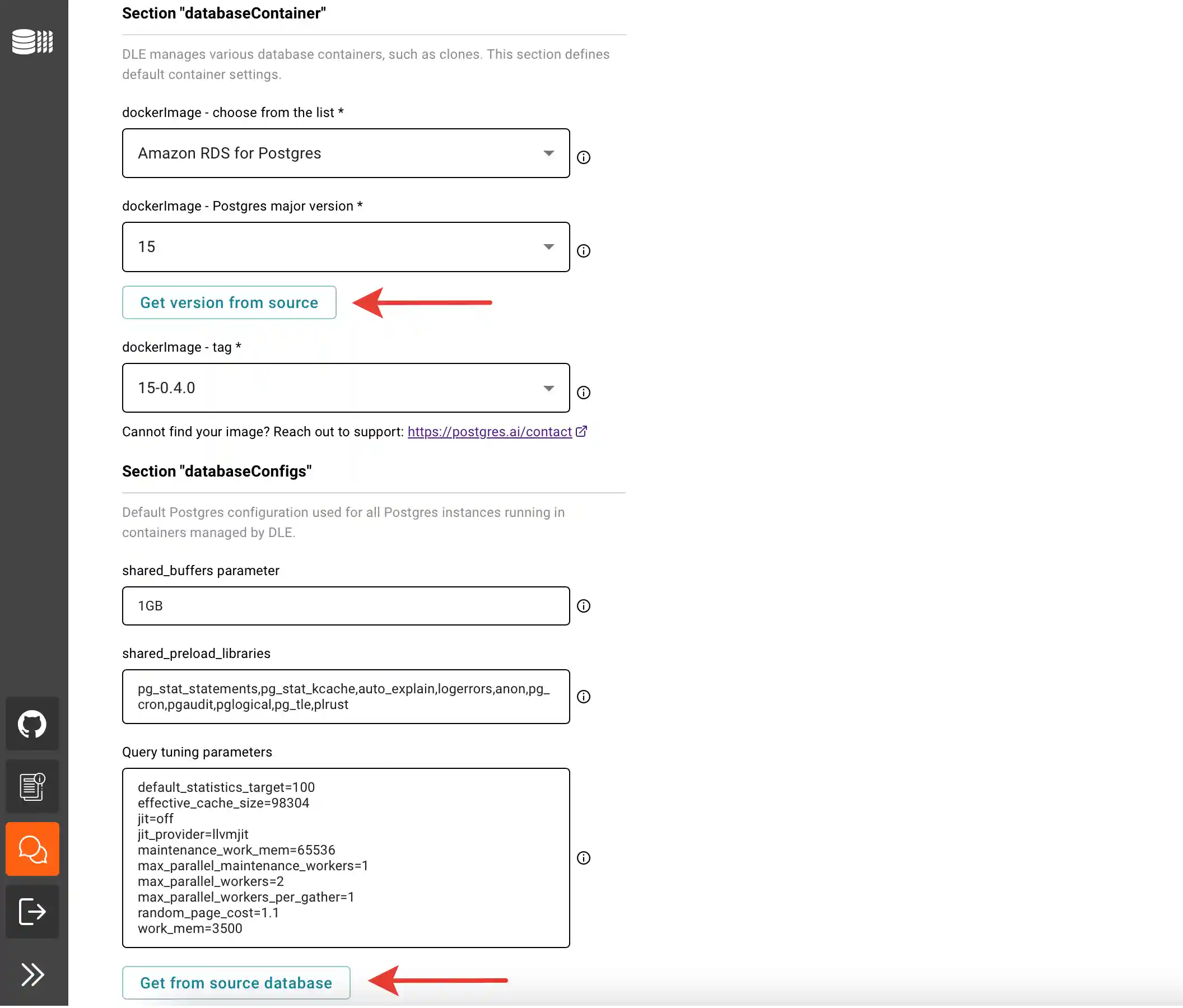Open the GitHub repository icon
Image resolution: width=1183 pixels, height=1008 pixels.
pos(32,724)
